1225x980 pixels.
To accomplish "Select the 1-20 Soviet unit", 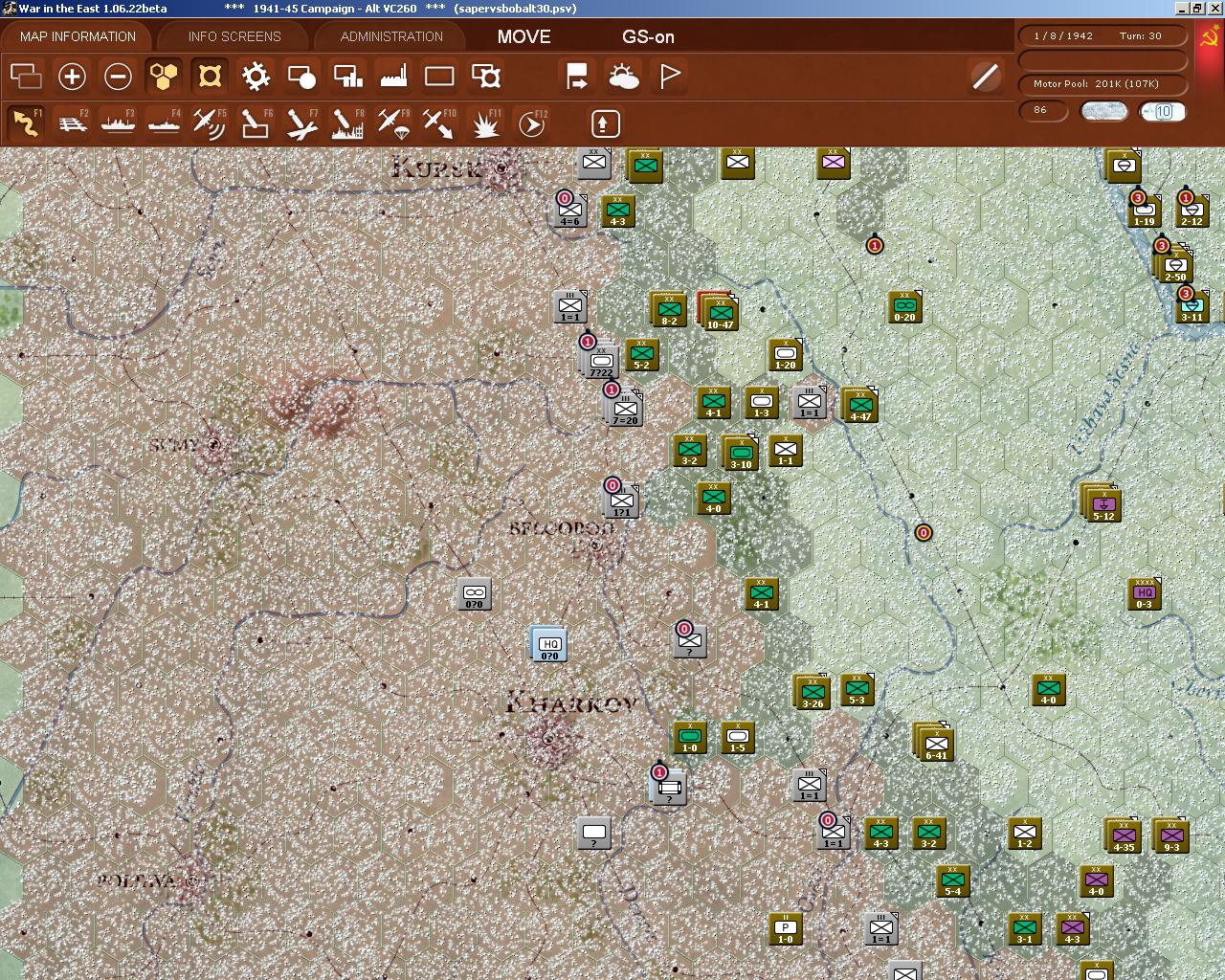I will point(785,355).
